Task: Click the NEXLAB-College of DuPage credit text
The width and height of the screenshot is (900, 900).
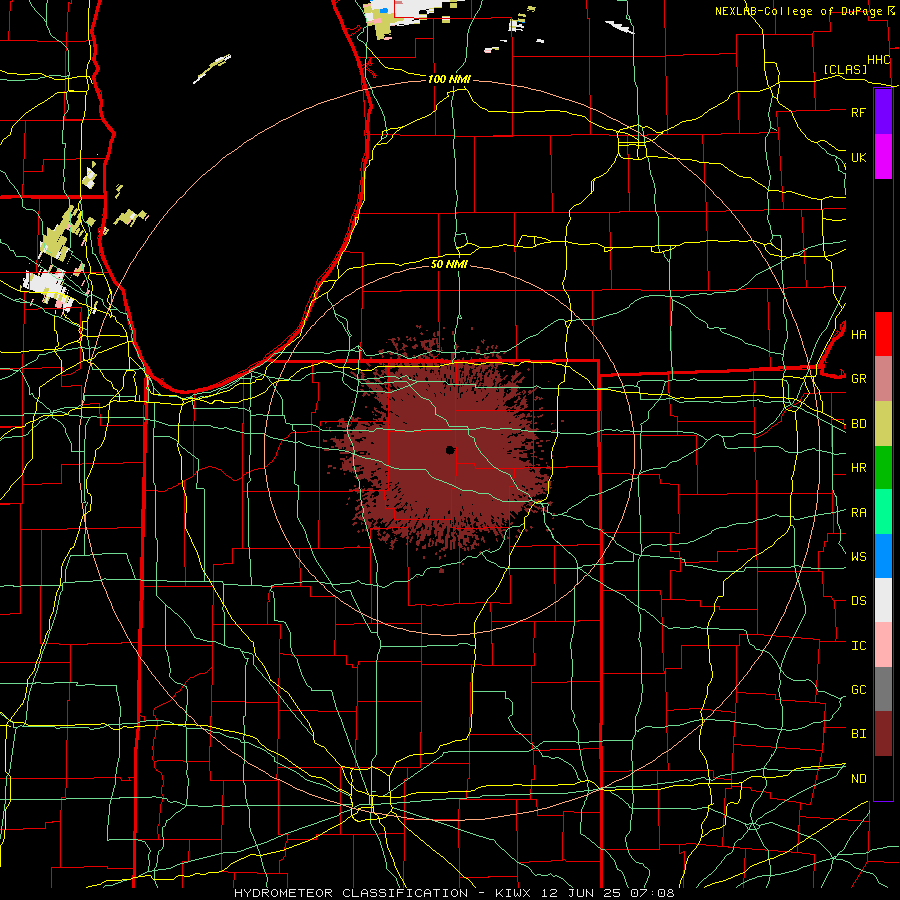Action: (x=798, y=11)
